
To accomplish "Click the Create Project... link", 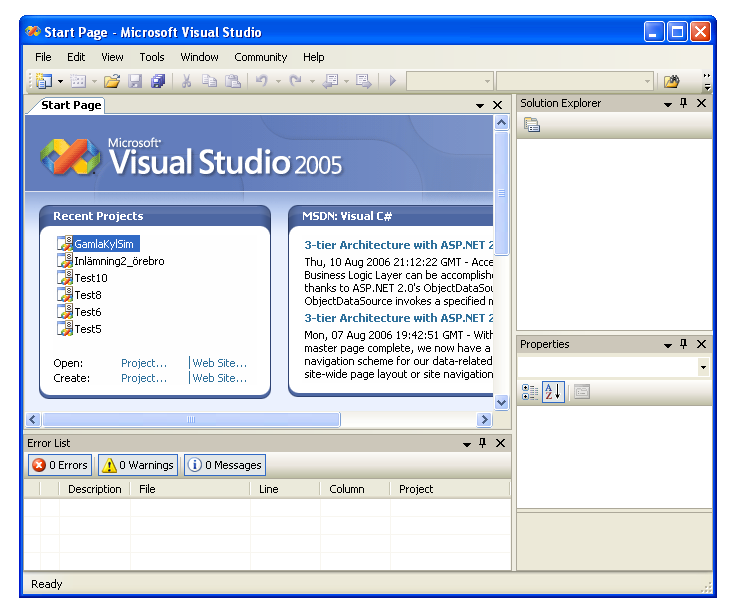I will [x=144, y=378].
